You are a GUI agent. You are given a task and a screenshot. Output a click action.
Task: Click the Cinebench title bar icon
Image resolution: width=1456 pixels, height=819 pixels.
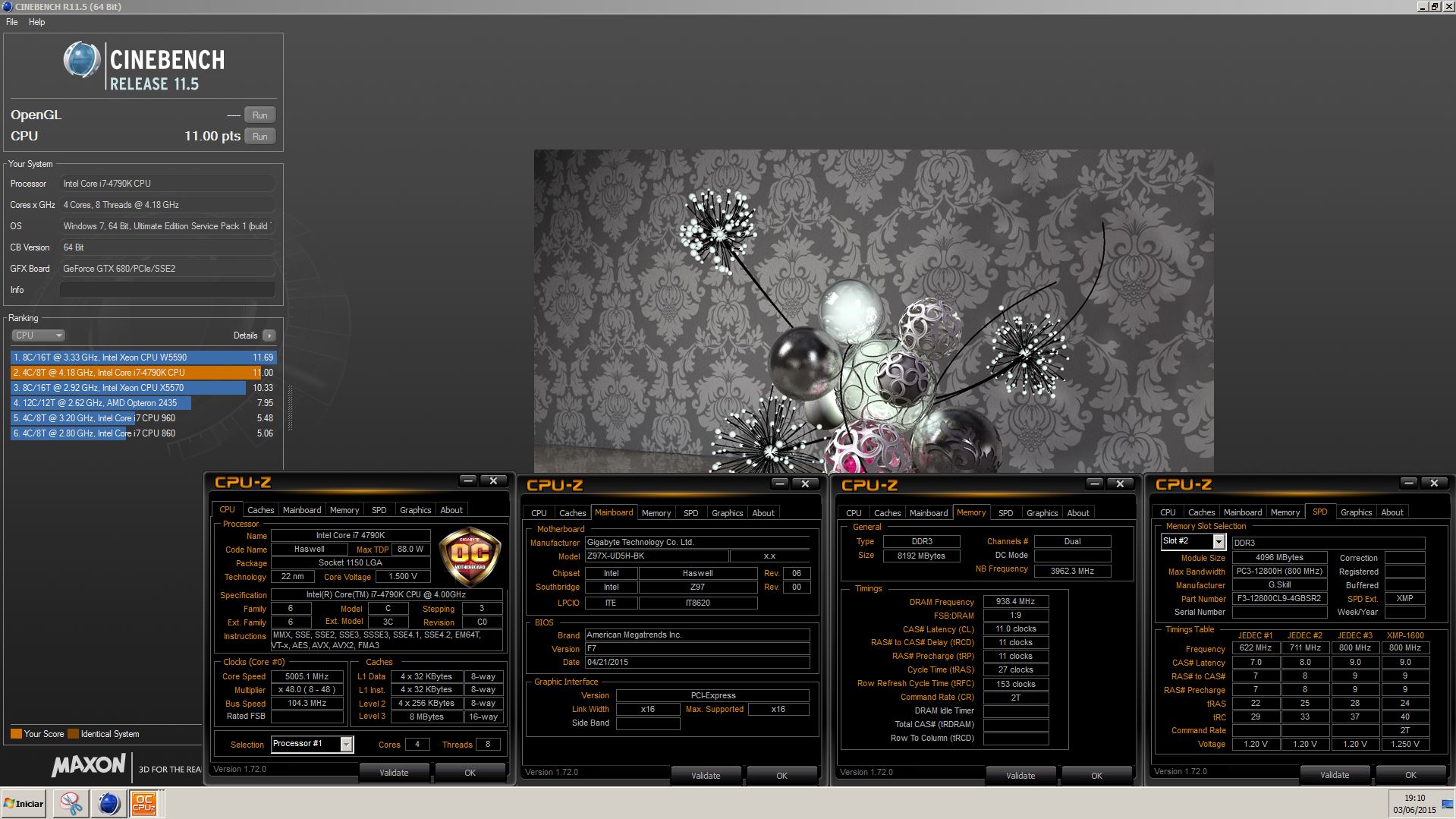[x=7, y=6]
